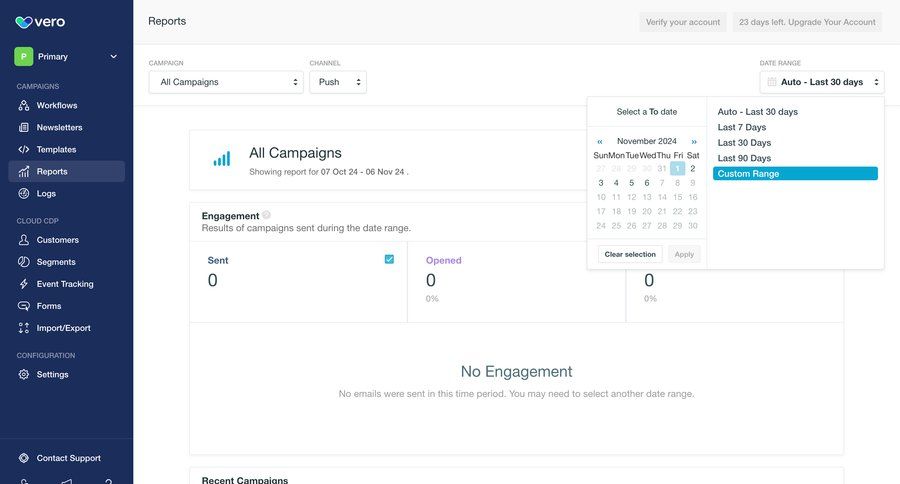This screenshot has height=484, width=900.
Task: Go to Templates via its code icon
Action: pos(24,149)
